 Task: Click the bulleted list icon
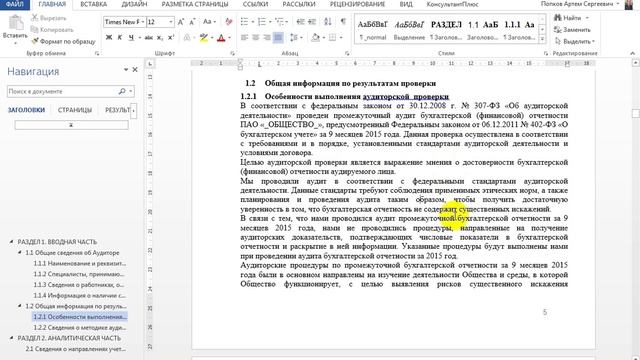pyautogui.click(x=244, y=22)
